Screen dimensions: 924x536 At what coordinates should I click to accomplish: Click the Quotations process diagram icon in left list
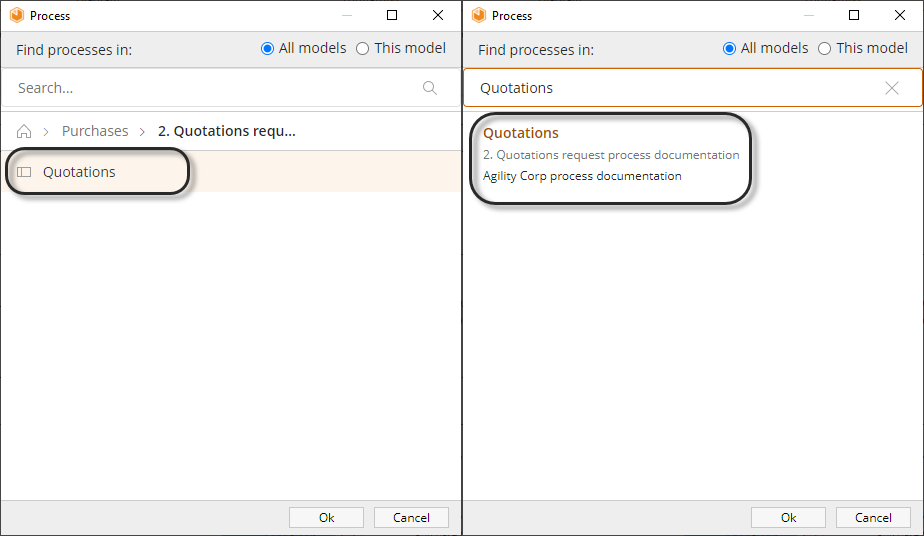pyautogui.click(x=24, y=172)
